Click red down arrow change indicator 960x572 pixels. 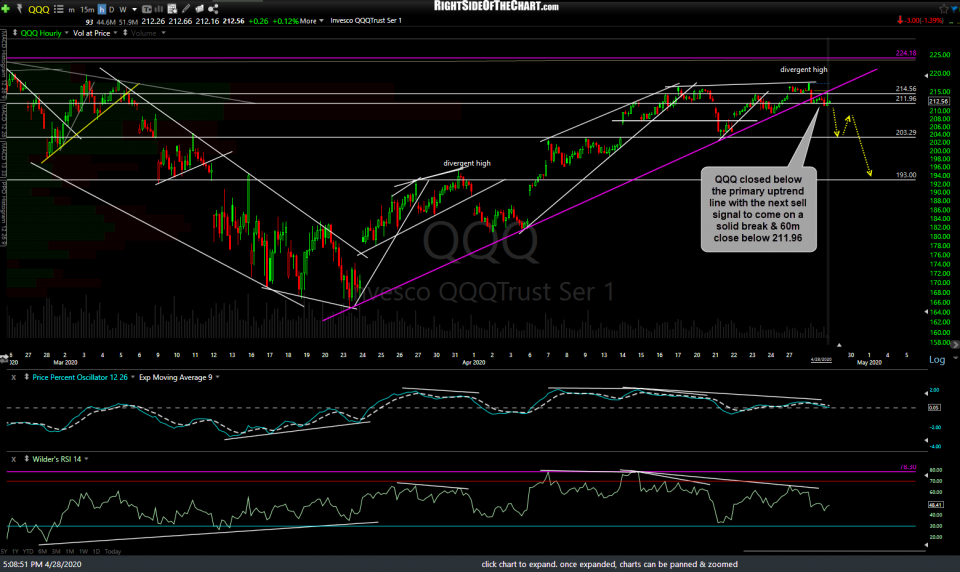900,20
